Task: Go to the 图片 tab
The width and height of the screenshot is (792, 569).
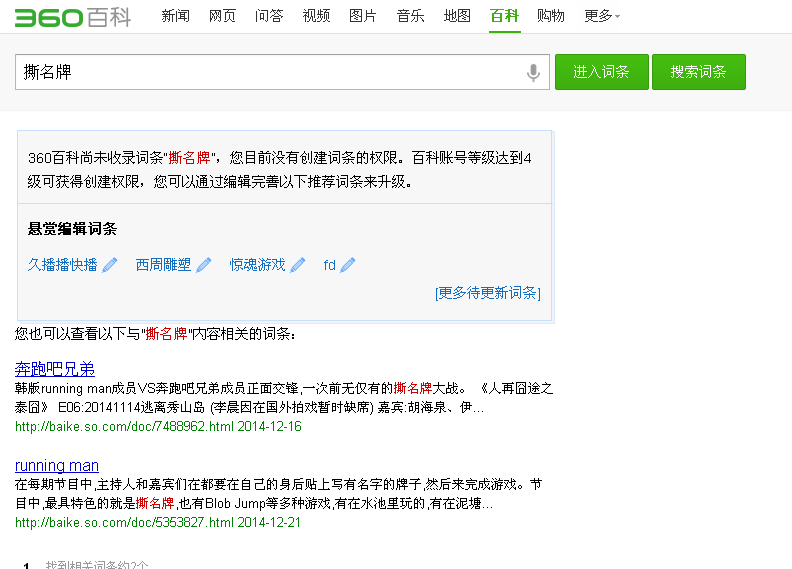Action: click(x=363, y=16)
